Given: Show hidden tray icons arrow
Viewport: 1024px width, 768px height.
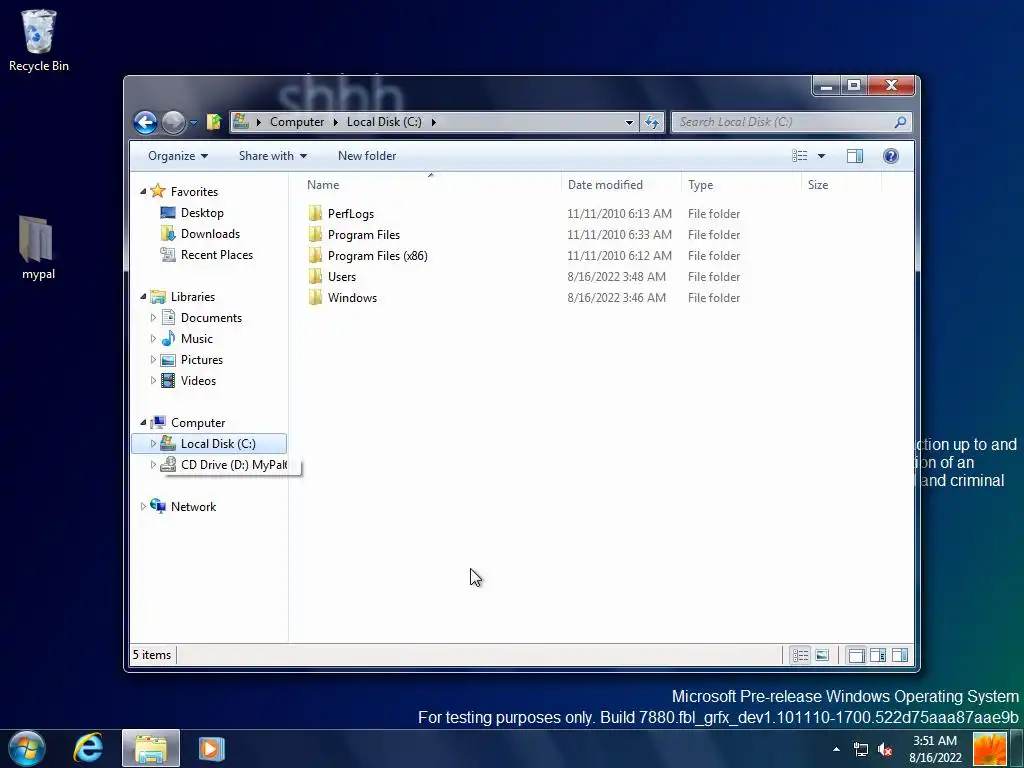Looking at the screenshot, I should 837,749.
